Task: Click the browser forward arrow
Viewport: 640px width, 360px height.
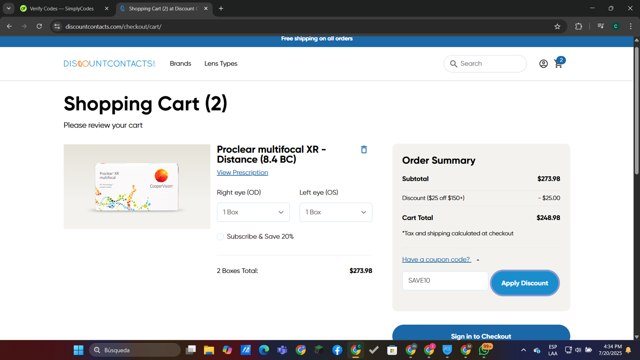Action: (24, 27)
